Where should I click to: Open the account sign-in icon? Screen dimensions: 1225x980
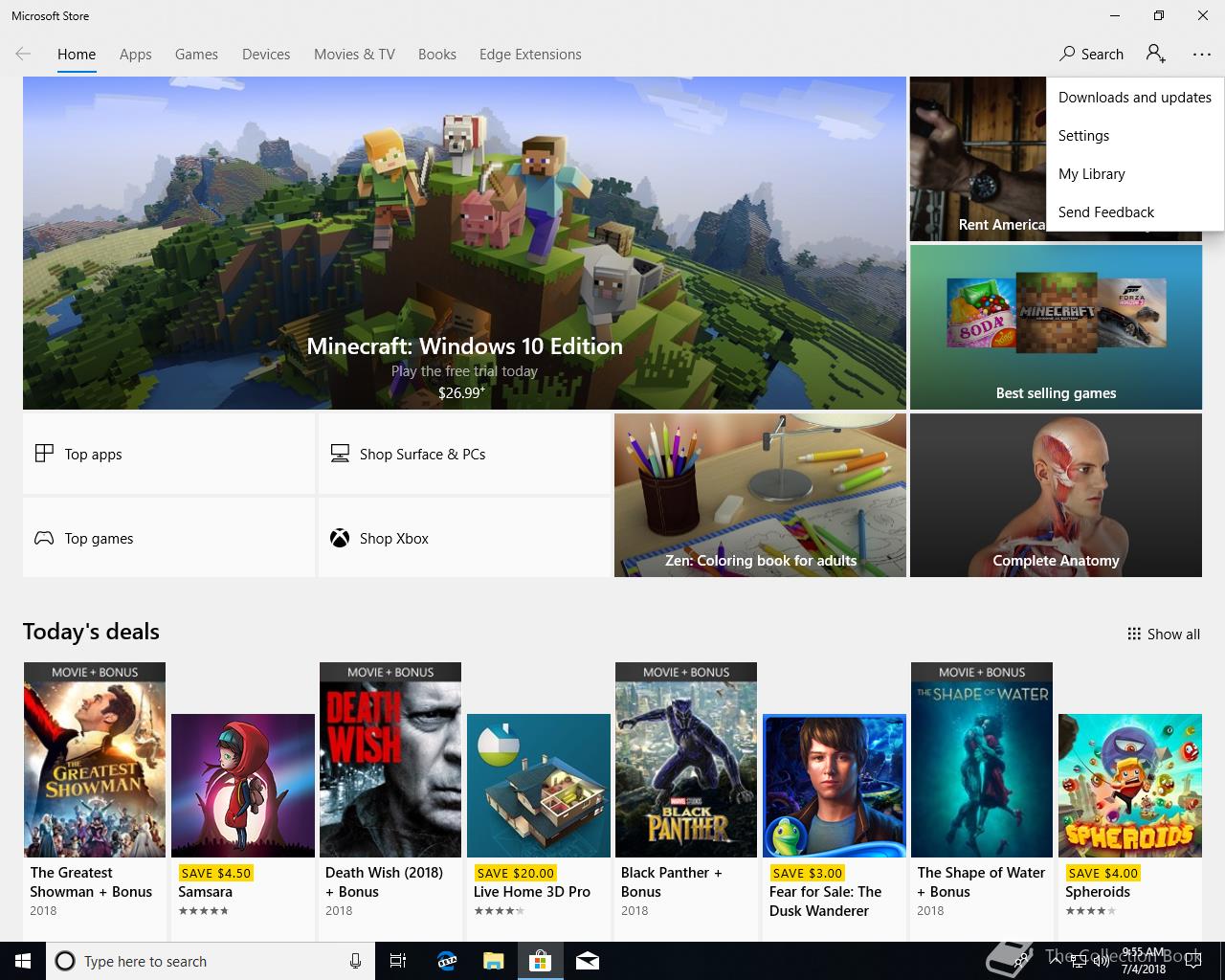1156,55
